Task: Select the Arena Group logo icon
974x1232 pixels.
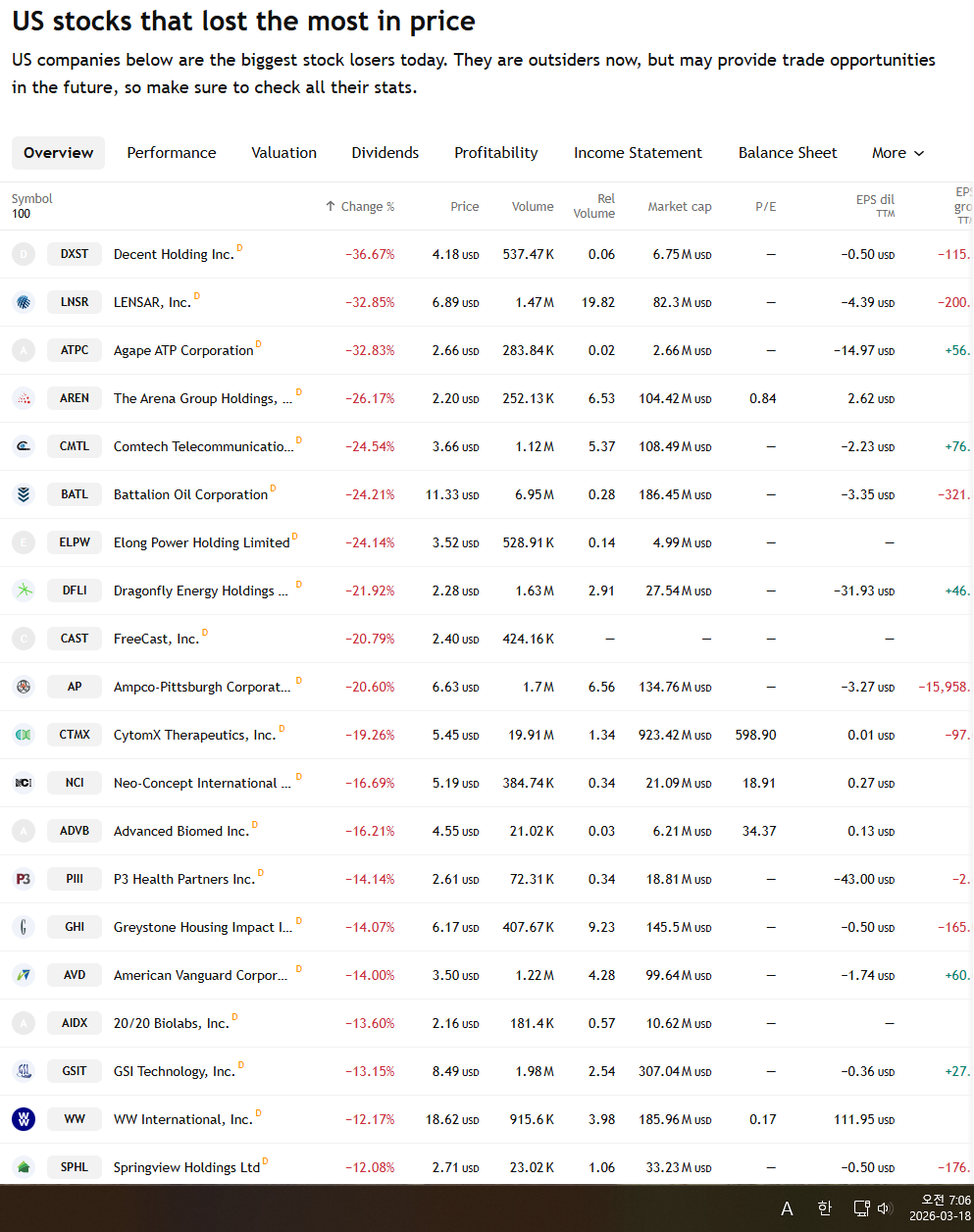Action: (24, 398)
